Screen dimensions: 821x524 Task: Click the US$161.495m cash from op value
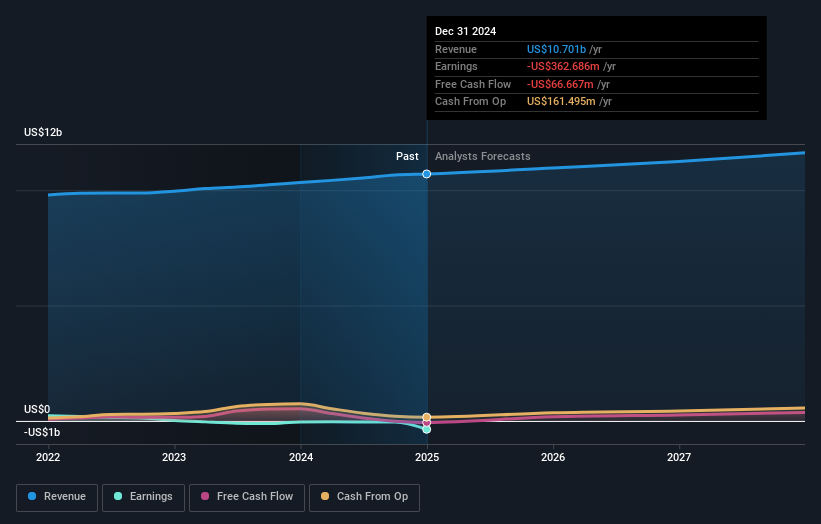point(561,102)
